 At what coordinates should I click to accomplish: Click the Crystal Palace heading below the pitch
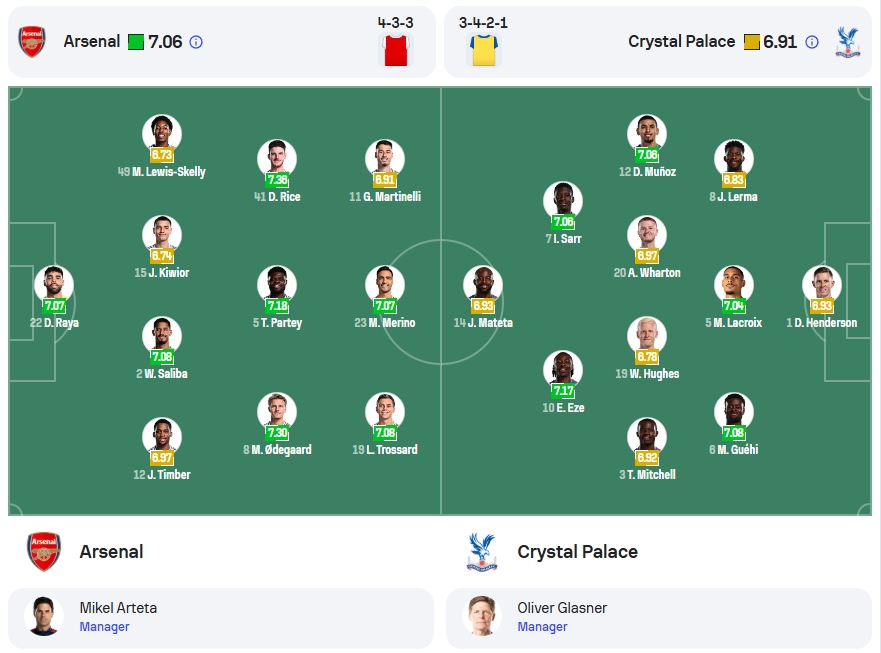point(578,552)
